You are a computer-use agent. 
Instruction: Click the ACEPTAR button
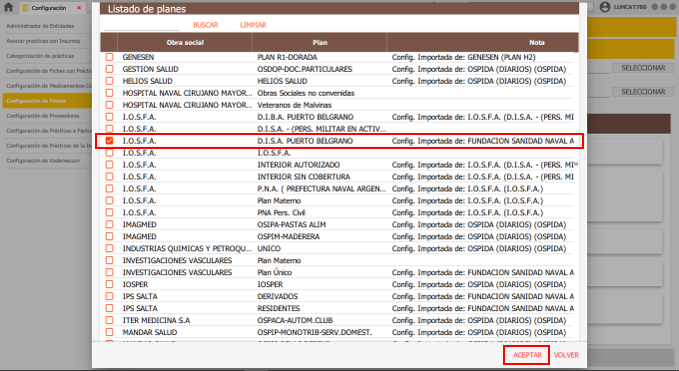(x=527, y=355)
